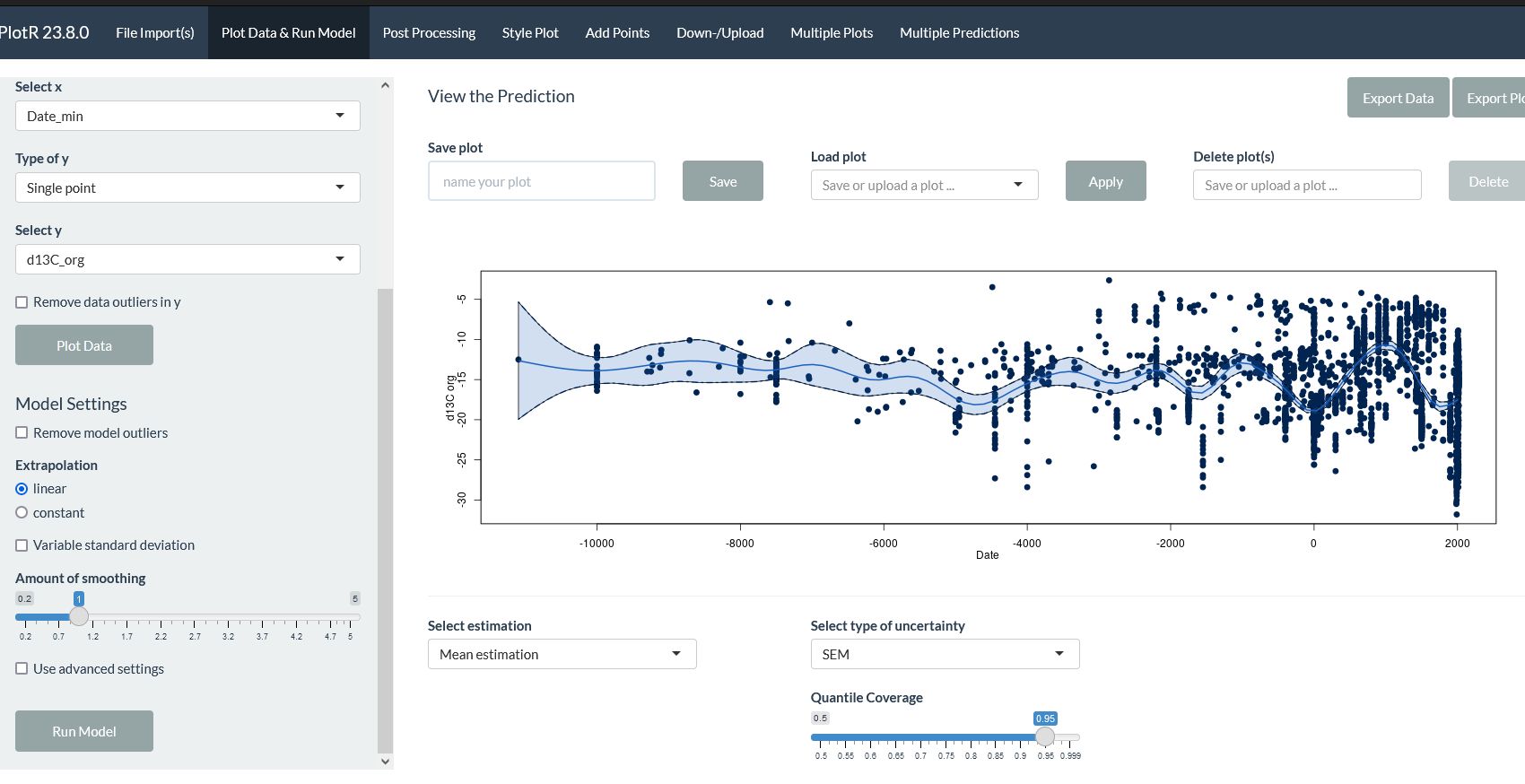Click the Export Data button
This screenshot has height=784, width=1525.
(x=1398, y=98)
